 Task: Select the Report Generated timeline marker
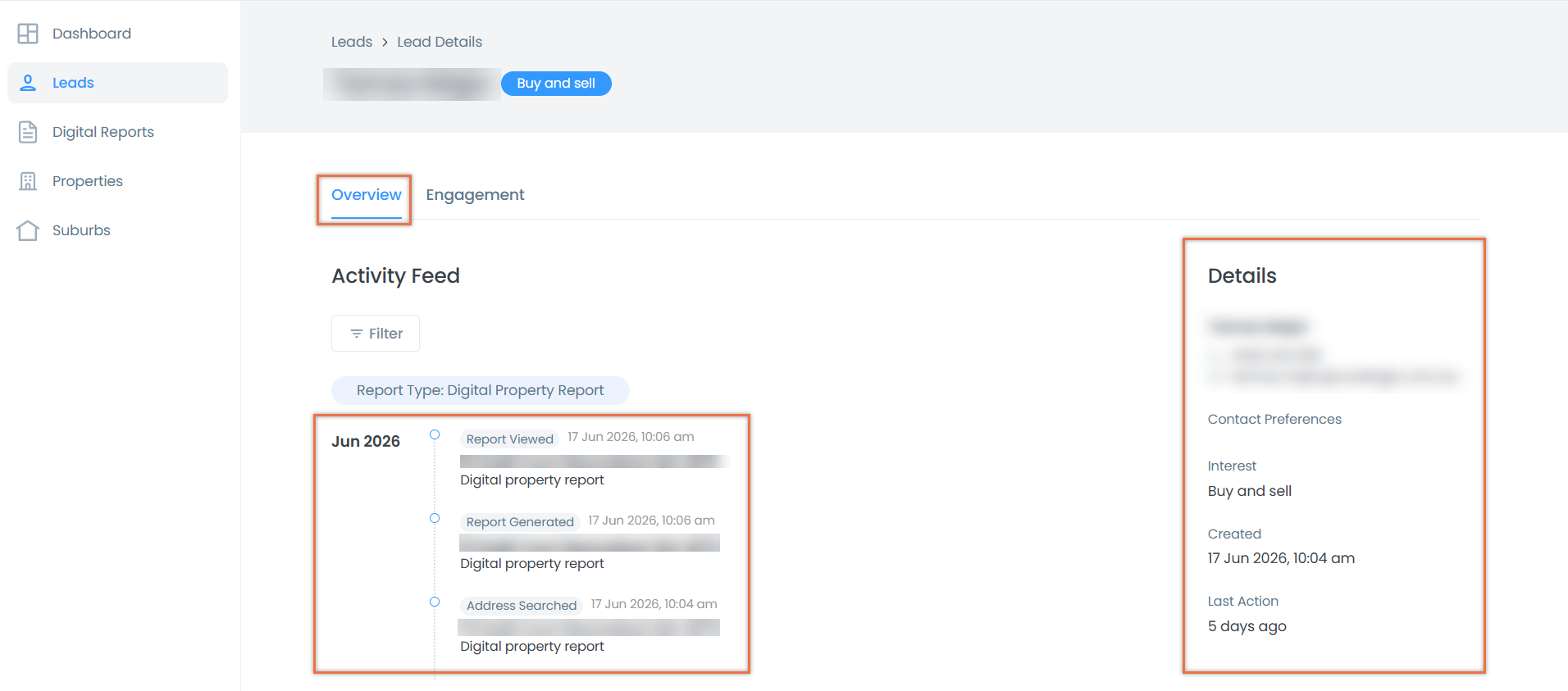pyautogui.click(x=435, y=518)
